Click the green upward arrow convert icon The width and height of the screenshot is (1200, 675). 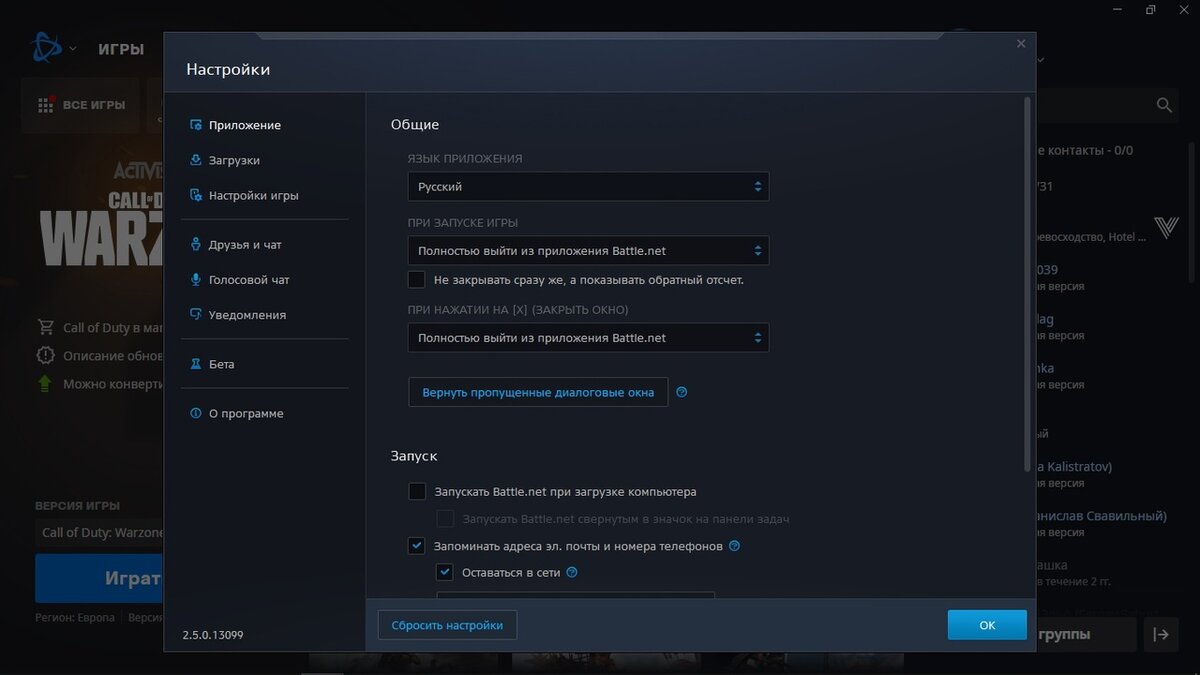pyautogui.click(x=45, y=383)
